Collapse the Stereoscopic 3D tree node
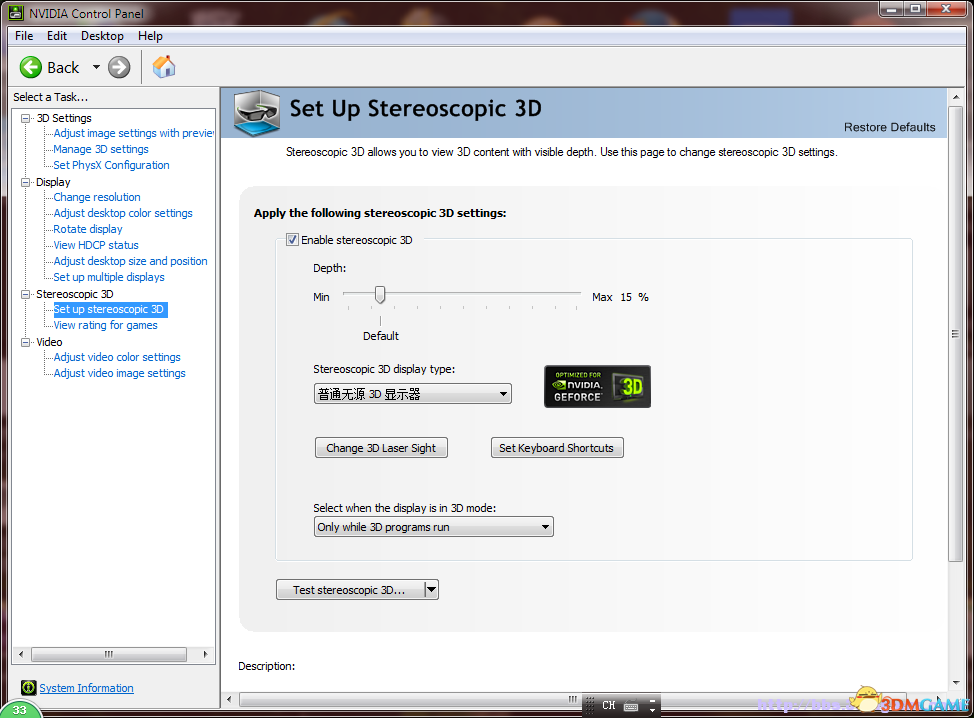Image resolution: width=974 pixels, height=718 pixels. coord(25,294)
